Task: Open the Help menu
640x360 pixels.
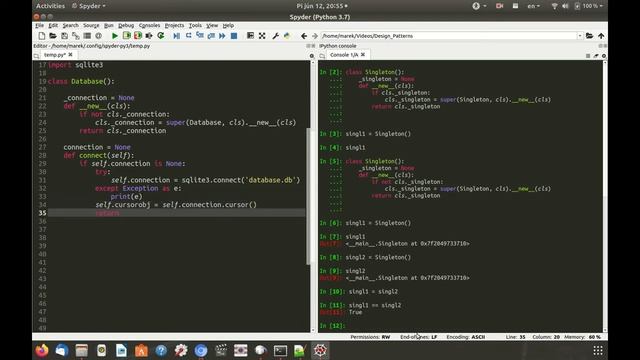Action: 228,25
